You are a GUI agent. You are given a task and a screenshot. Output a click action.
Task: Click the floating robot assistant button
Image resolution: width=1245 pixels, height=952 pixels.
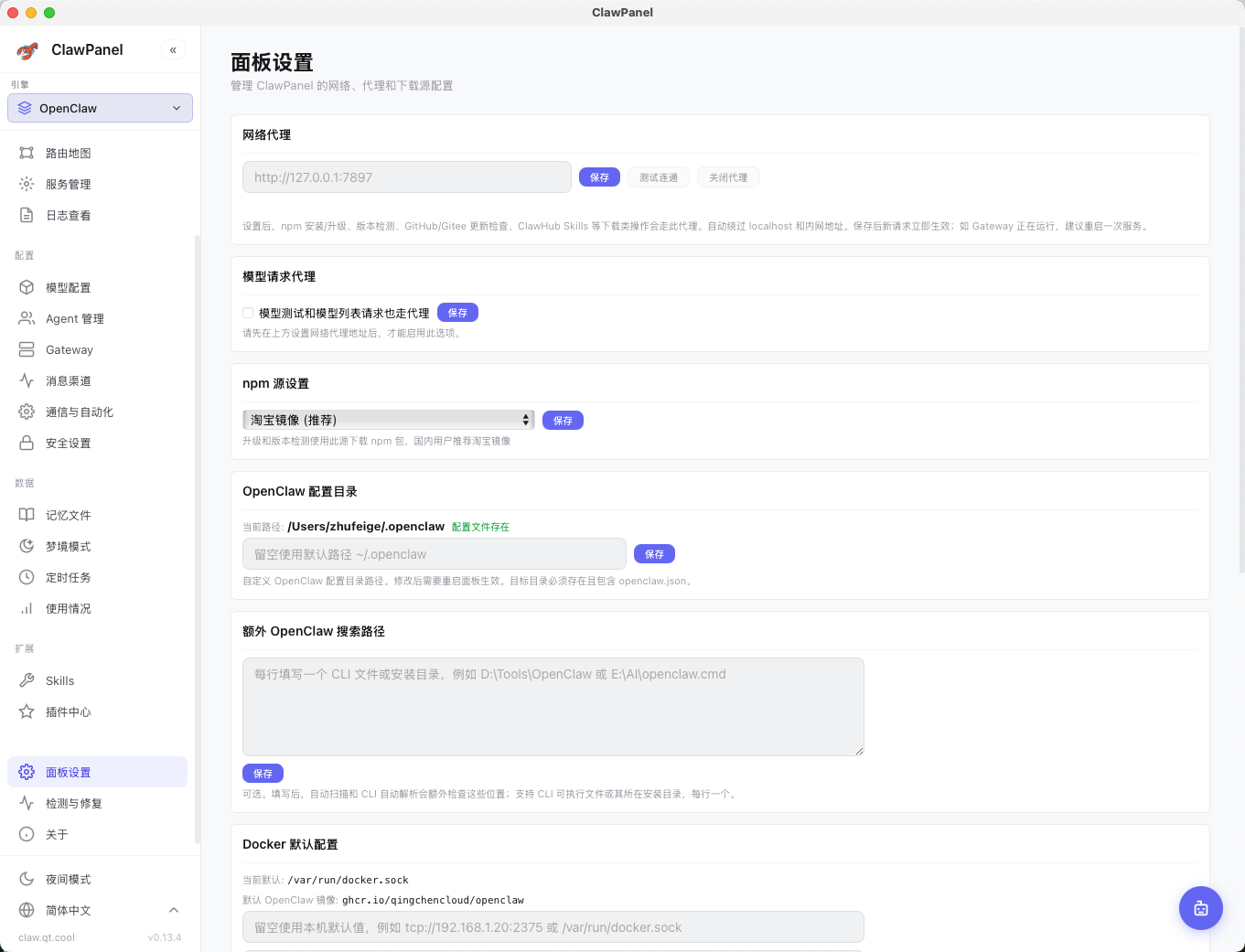pos(1200,908)
